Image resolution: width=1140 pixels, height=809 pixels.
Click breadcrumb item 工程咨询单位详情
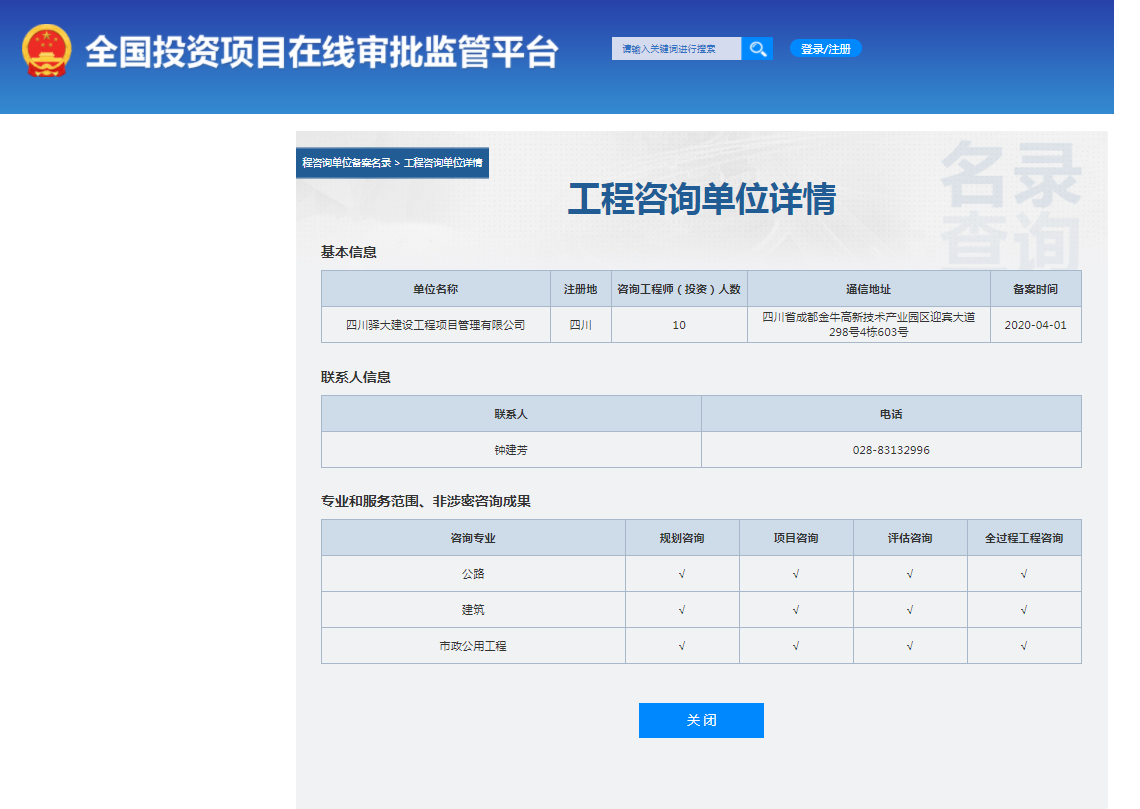(x=445, y=161)
